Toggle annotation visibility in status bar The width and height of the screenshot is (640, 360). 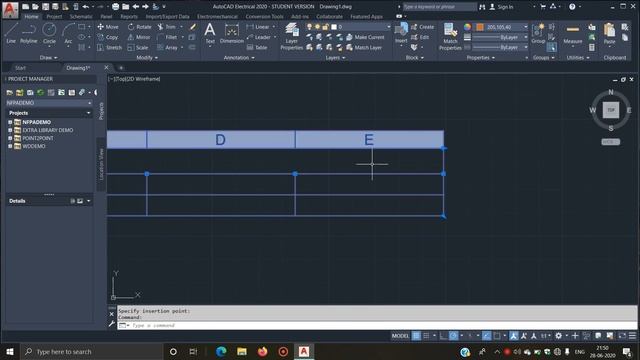point(514,336)
